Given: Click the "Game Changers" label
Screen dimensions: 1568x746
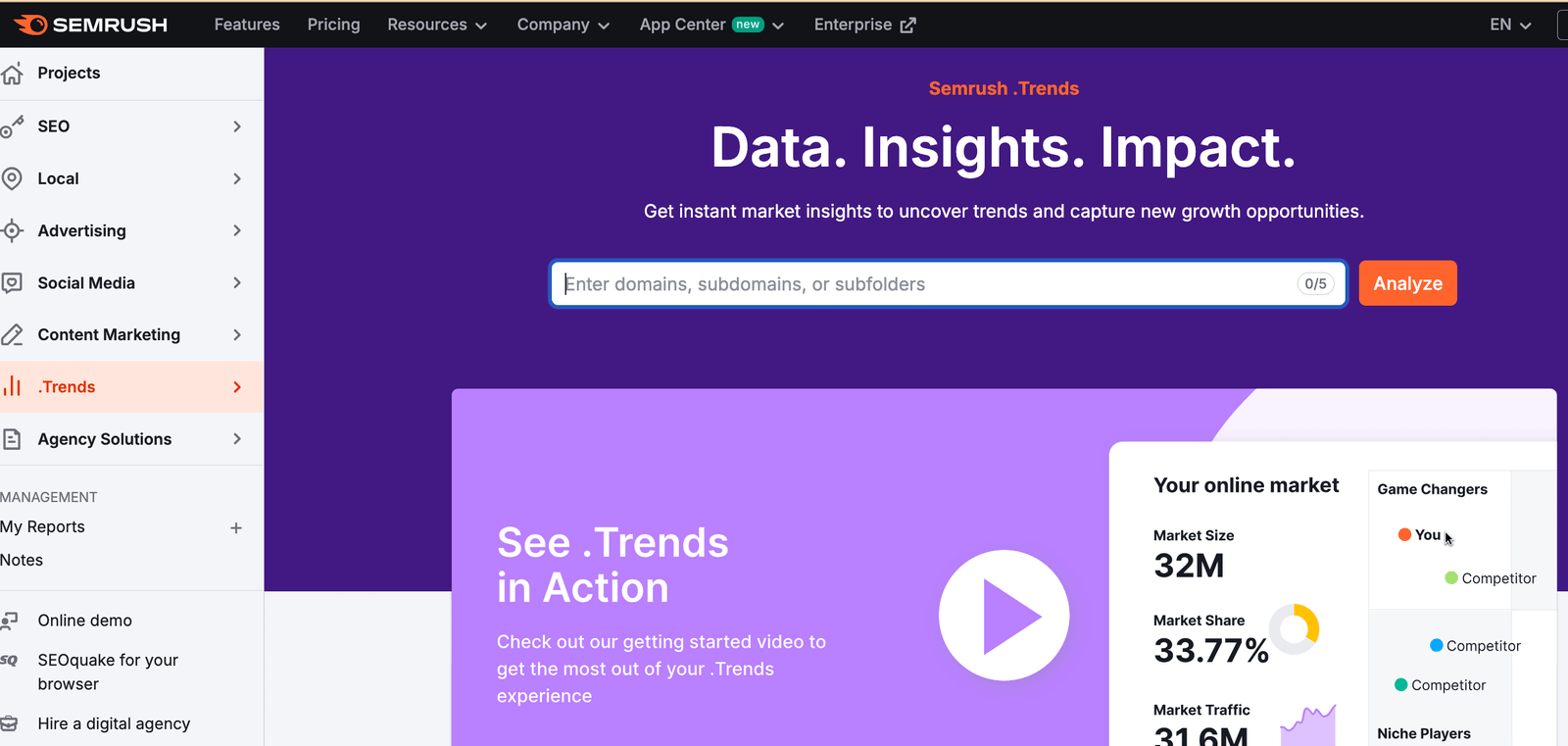Looking at the screenshot, I should coord(1432,489).
